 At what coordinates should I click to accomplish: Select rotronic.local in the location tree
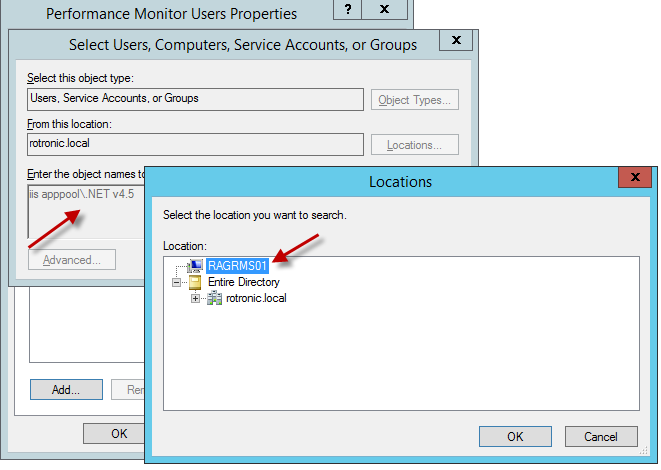click(256, 298)
